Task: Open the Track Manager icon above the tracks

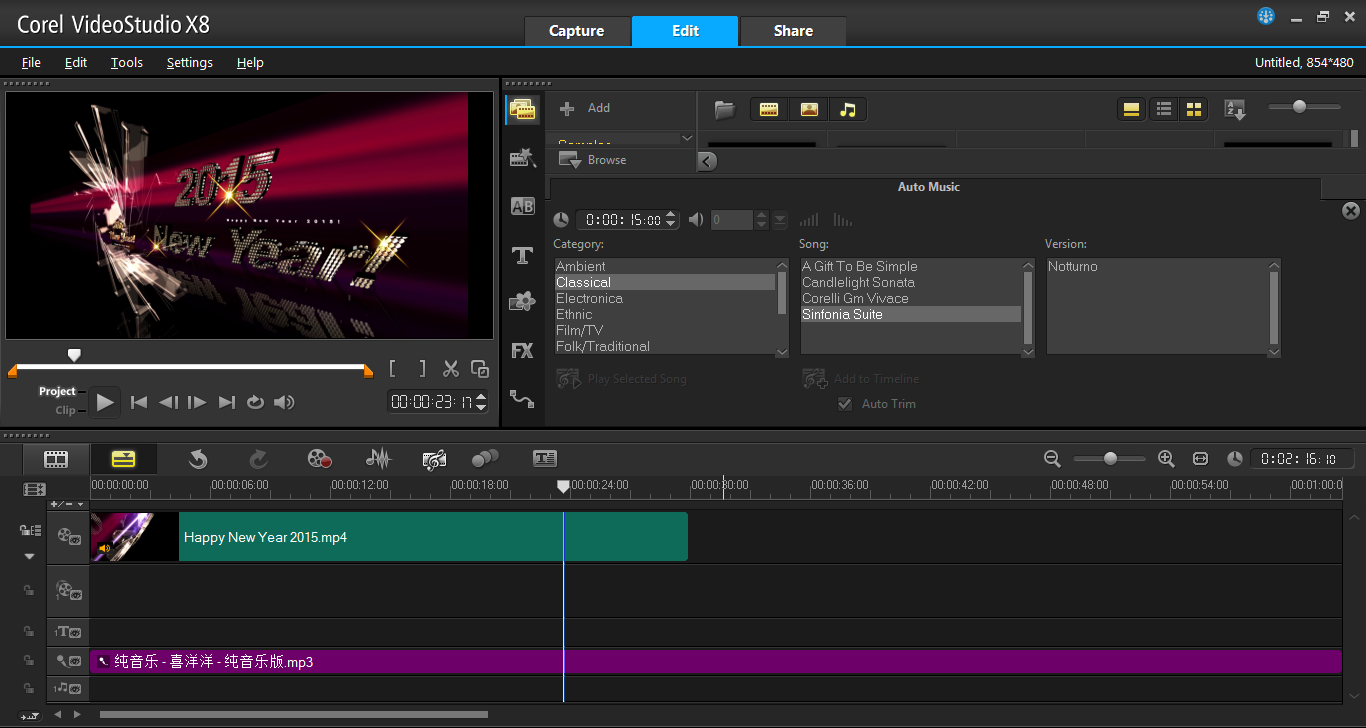Action: [35, 489]
